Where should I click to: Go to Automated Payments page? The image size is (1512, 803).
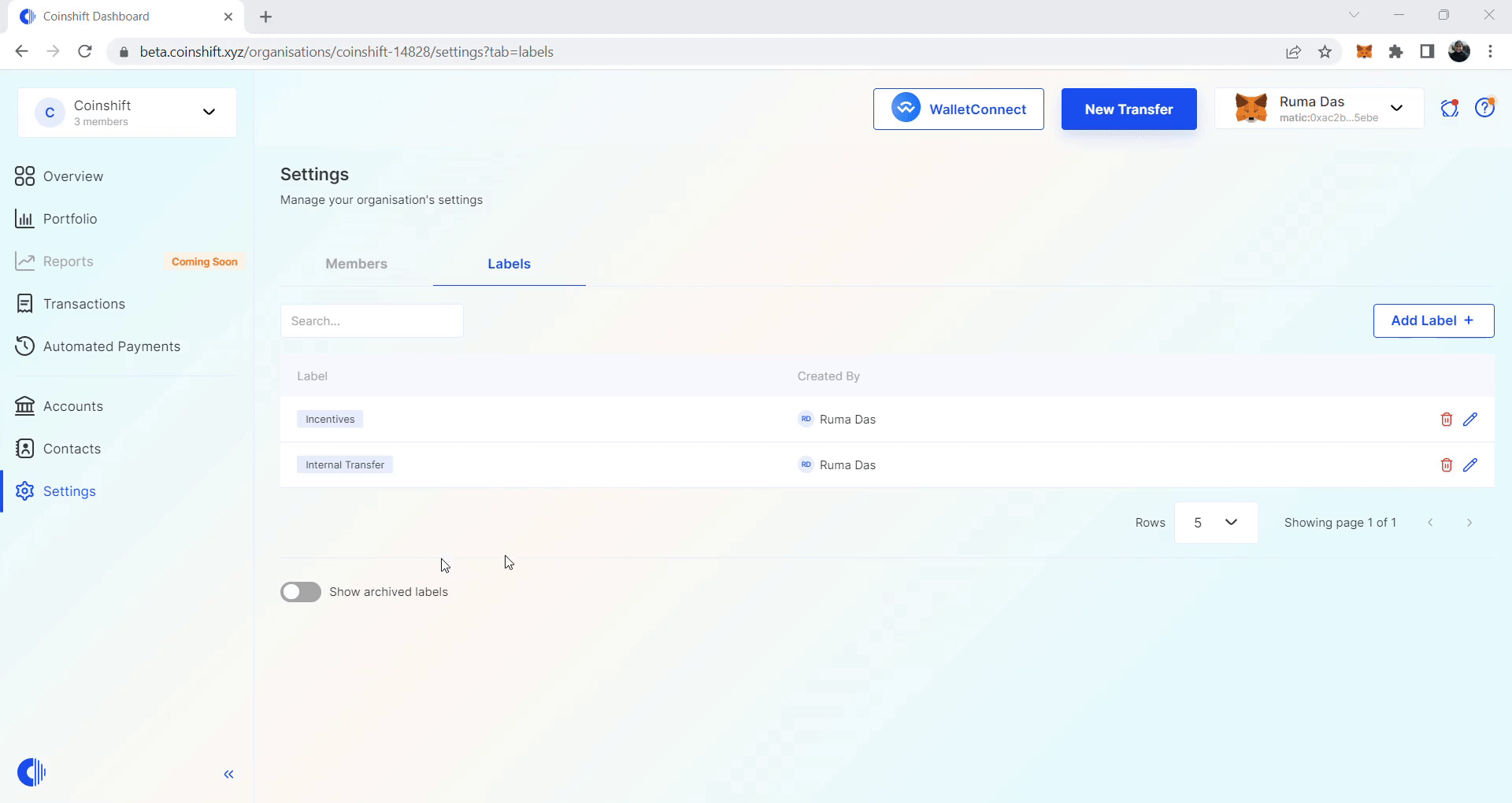point(111,346)
